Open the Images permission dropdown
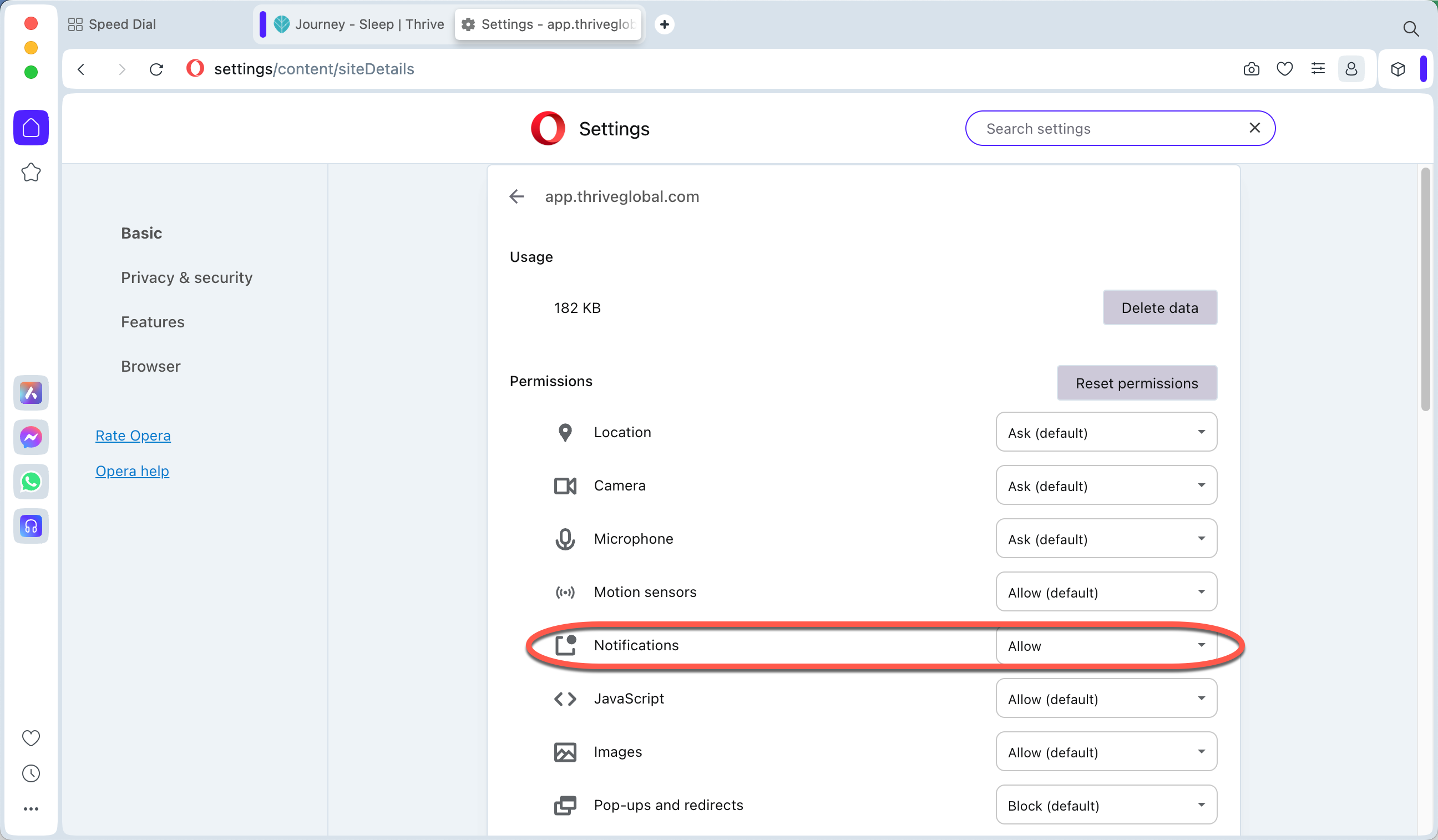The height and width of the screenshot is (840, 1438). coord(1106,752)
